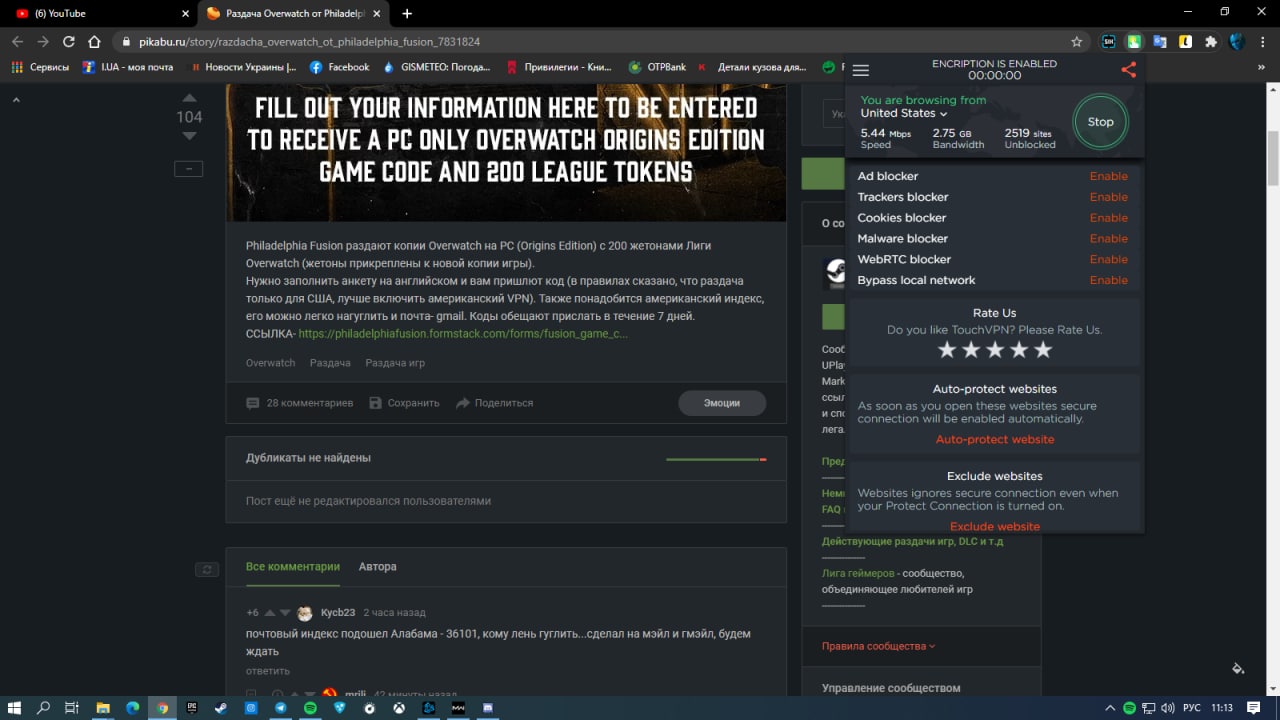Open the TouchVPN hamburger menu

tap(860, 70)
